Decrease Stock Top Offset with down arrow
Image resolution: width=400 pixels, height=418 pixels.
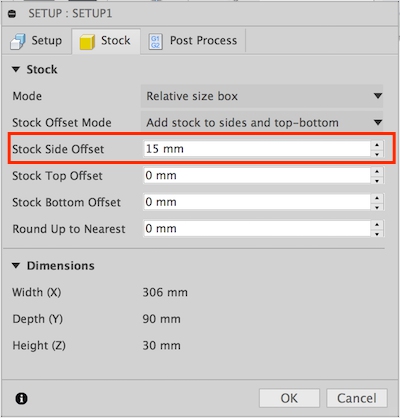(377, 181)
